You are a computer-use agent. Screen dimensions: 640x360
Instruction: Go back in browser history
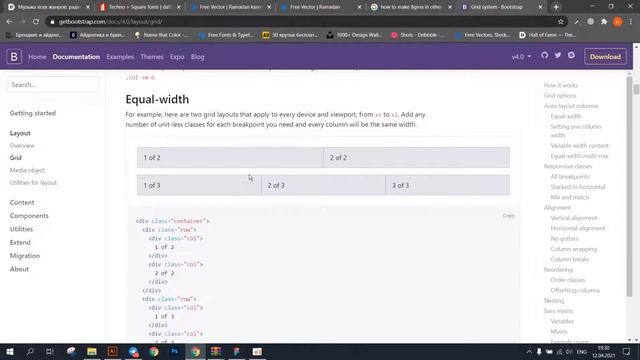9,22
